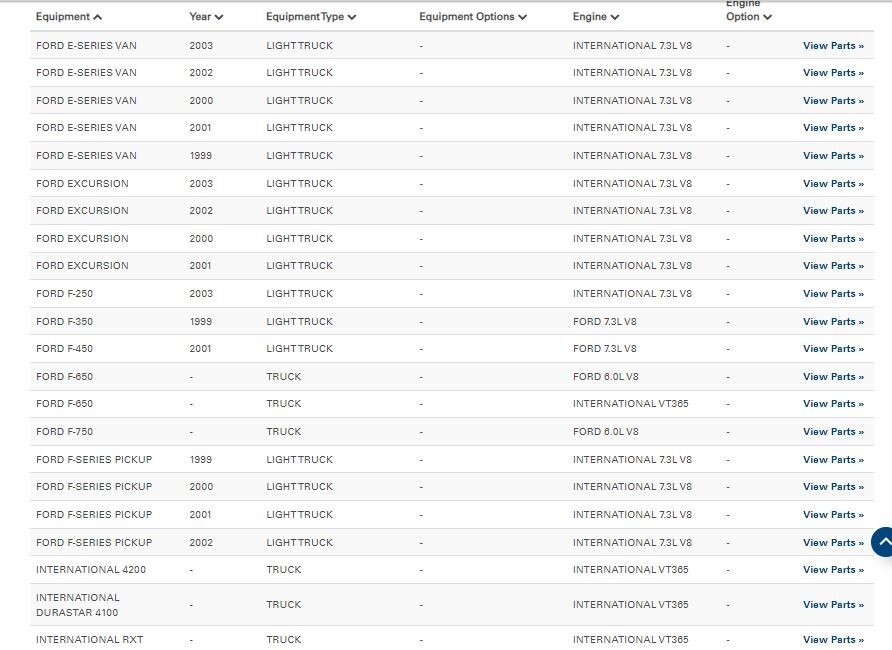Screen dimensions: 892x650
Task: View parts for Ford F-450 2001
Action: point(833,349)
